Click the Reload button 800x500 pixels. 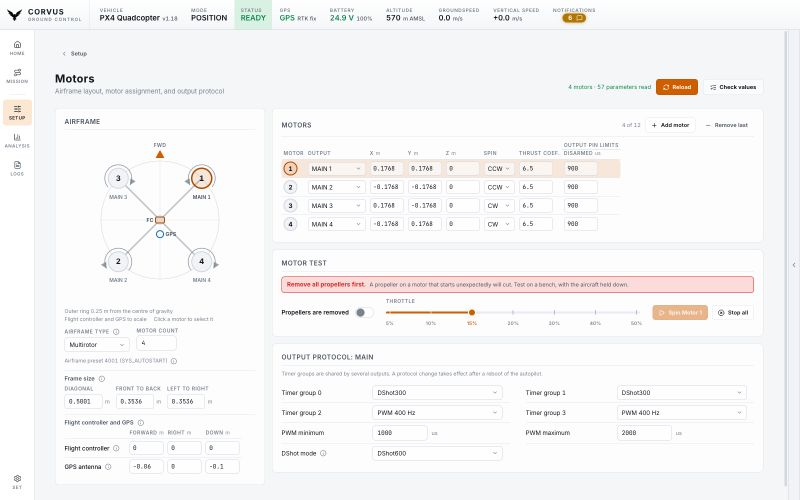[x=677, y=87]
